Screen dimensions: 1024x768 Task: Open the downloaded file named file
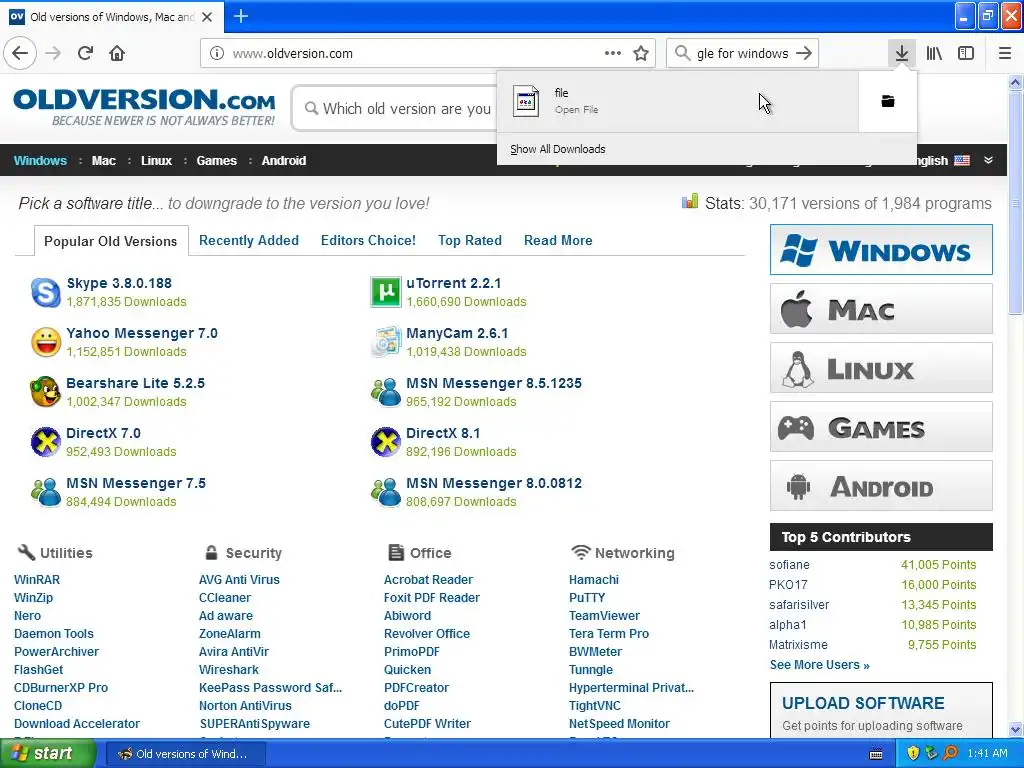[x=678, y=101]
